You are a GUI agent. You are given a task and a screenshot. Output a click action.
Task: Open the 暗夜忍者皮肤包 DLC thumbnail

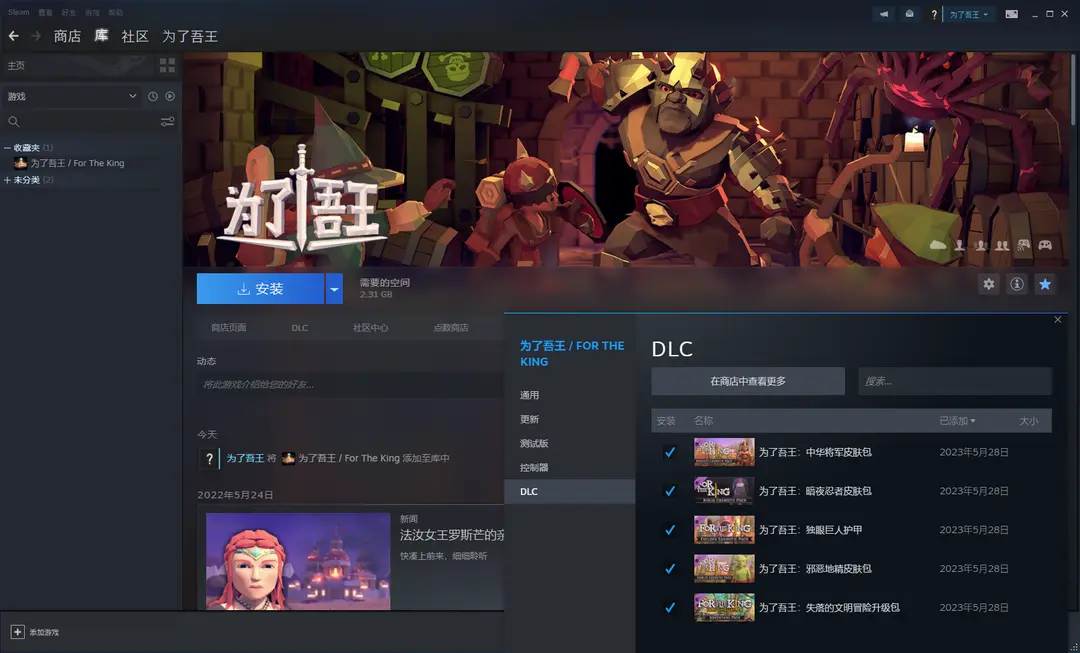point(724,491)
